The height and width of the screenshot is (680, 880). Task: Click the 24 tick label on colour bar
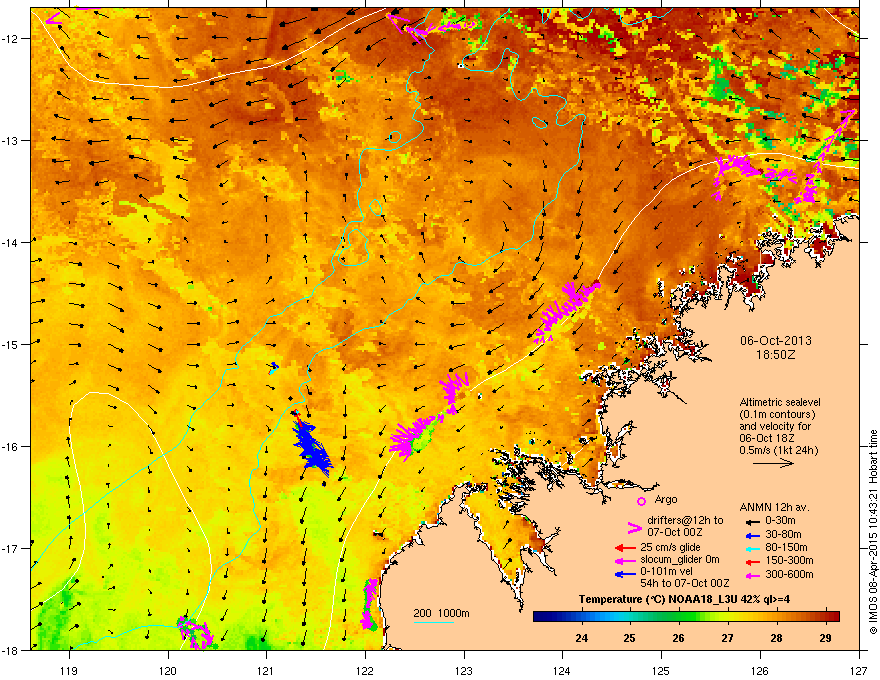click(581, 638)
